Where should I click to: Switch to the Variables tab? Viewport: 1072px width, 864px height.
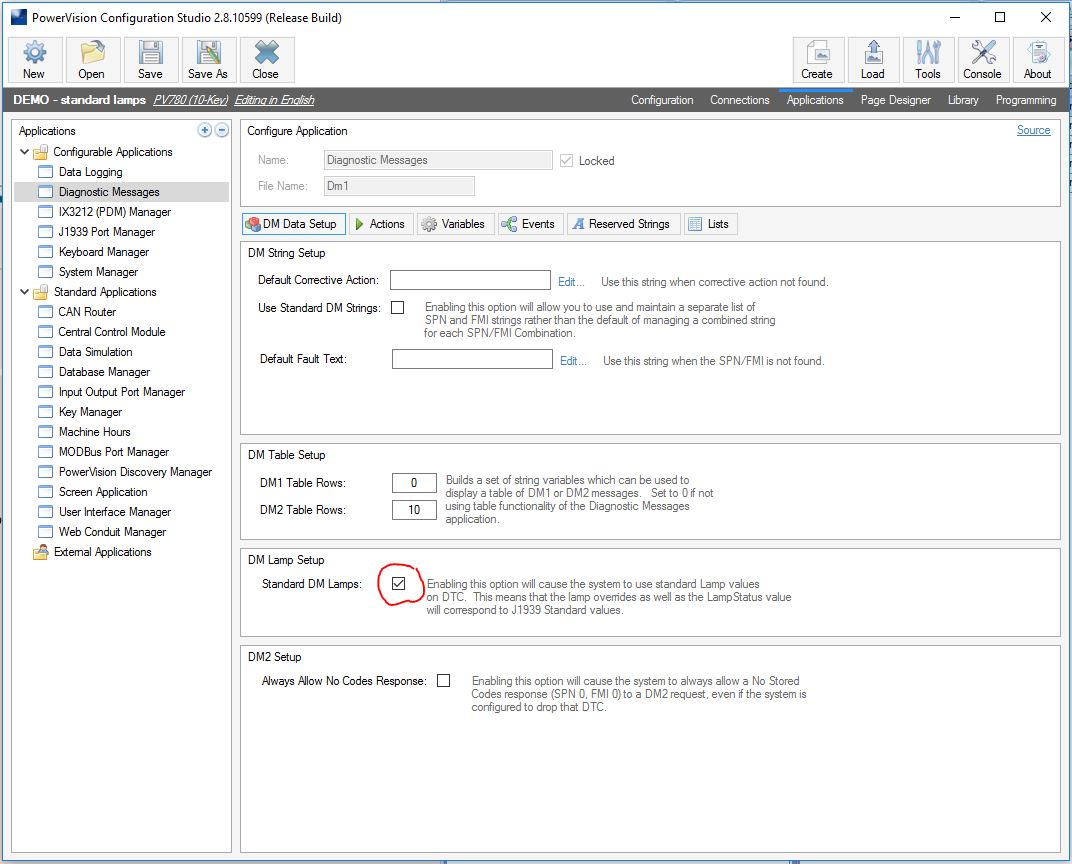(455, 224)
